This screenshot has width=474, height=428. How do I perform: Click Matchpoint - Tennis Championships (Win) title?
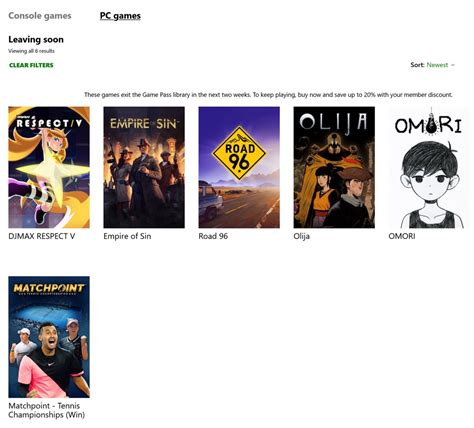[46, 411]
